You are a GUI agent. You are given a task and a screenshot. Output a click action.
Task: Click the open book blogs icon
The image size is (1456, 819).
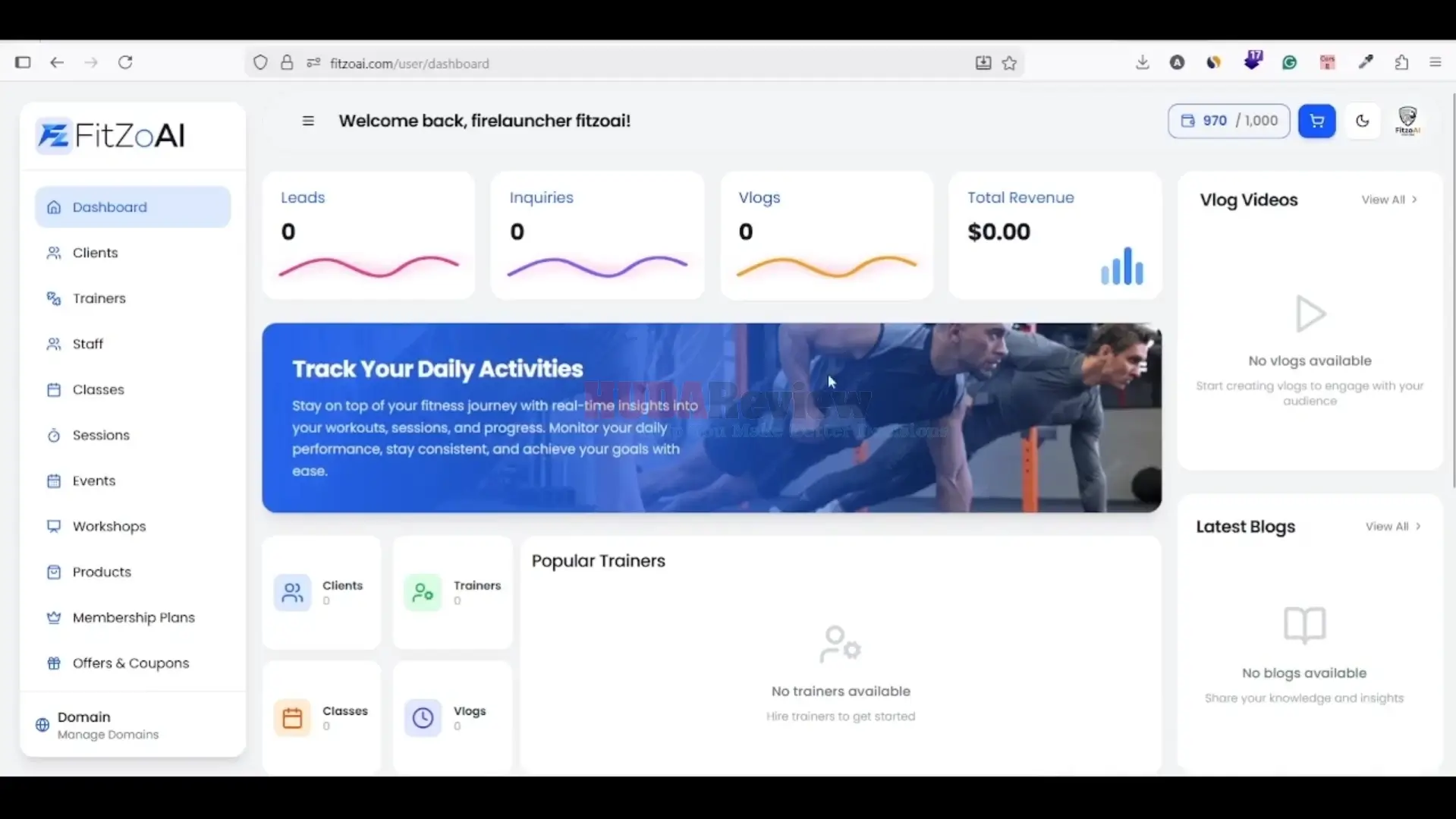[x=1304, y=625]
